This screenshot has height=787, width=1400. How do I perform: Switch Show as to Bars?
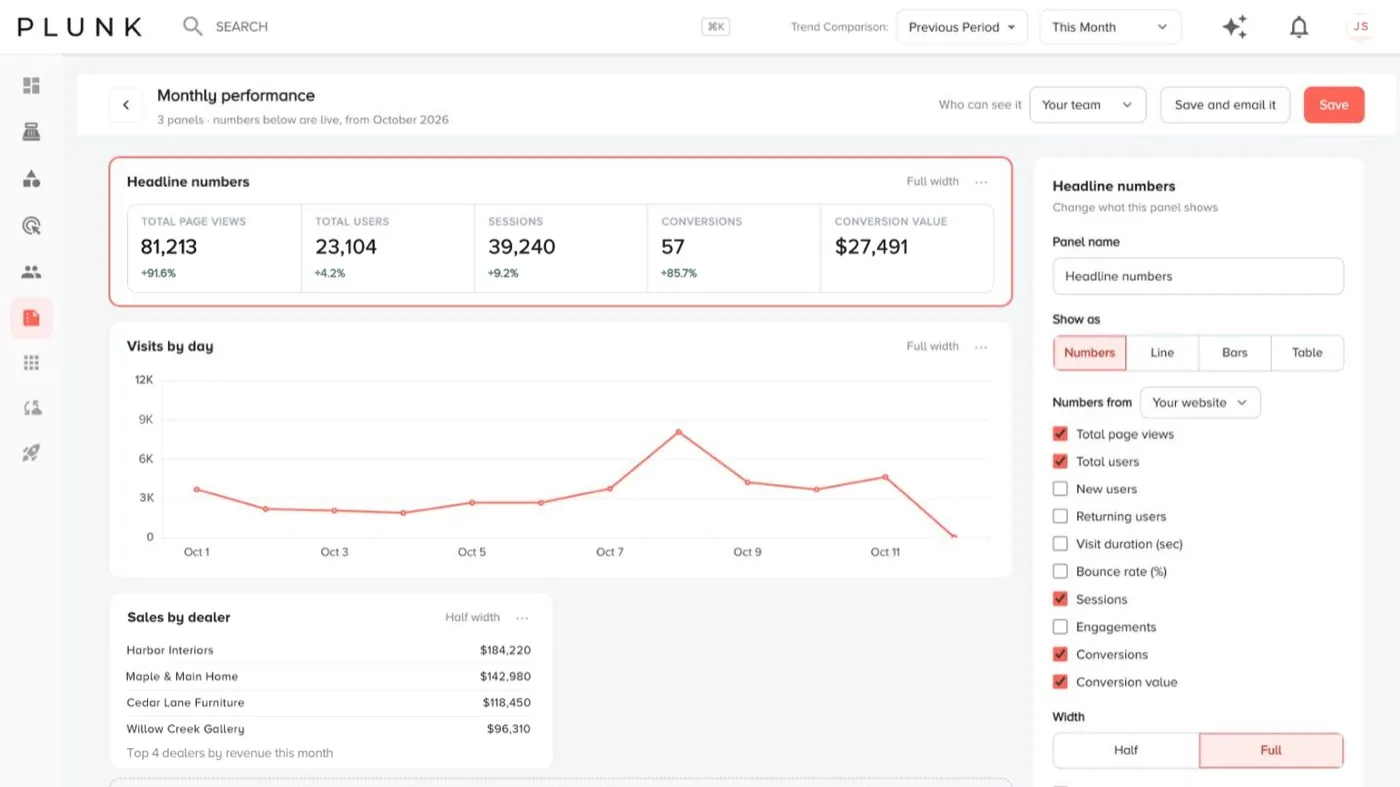1235,353
